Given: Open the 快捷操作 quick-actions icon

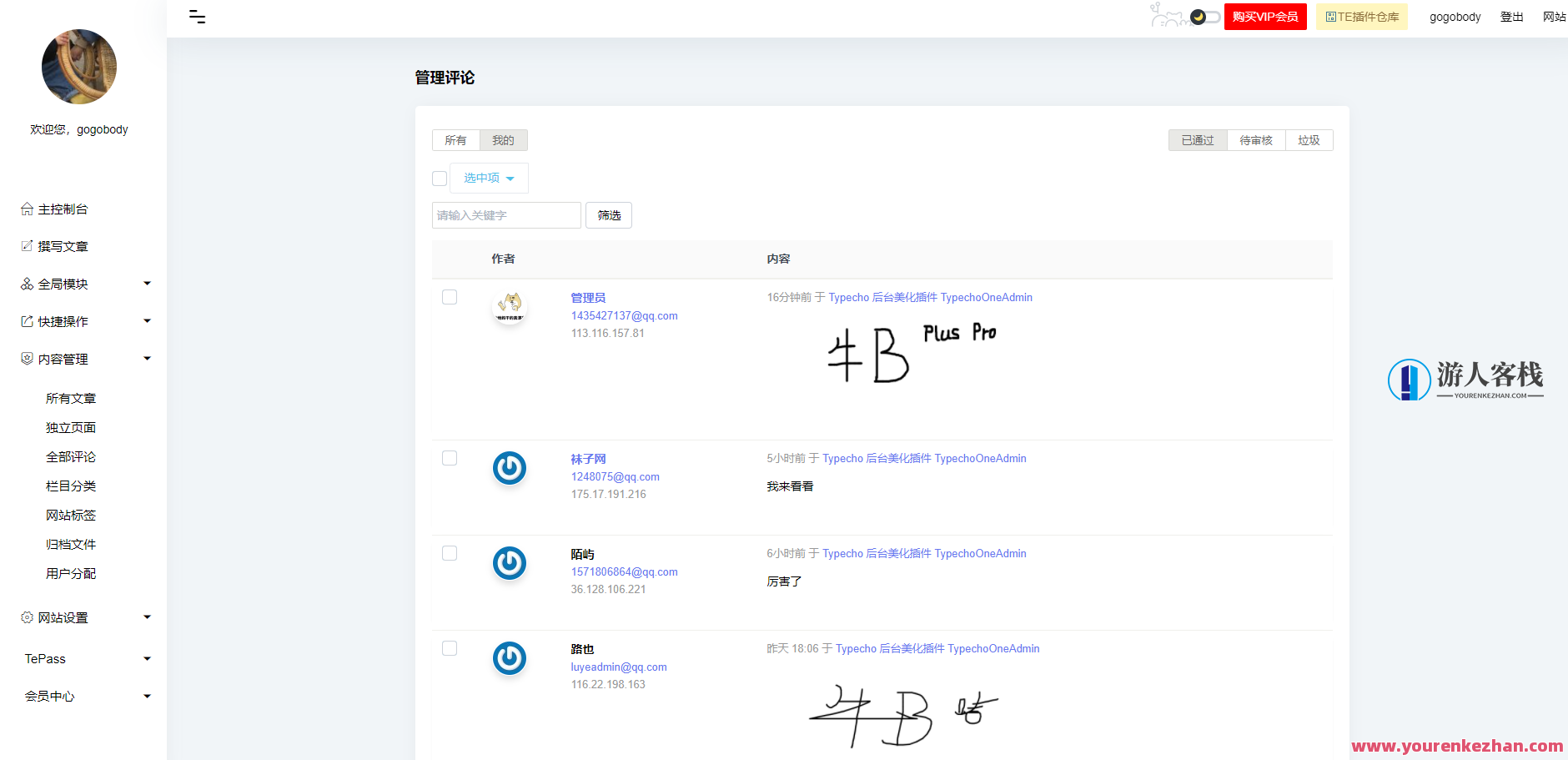Looking at the screenshot, I should click(26, 321).
